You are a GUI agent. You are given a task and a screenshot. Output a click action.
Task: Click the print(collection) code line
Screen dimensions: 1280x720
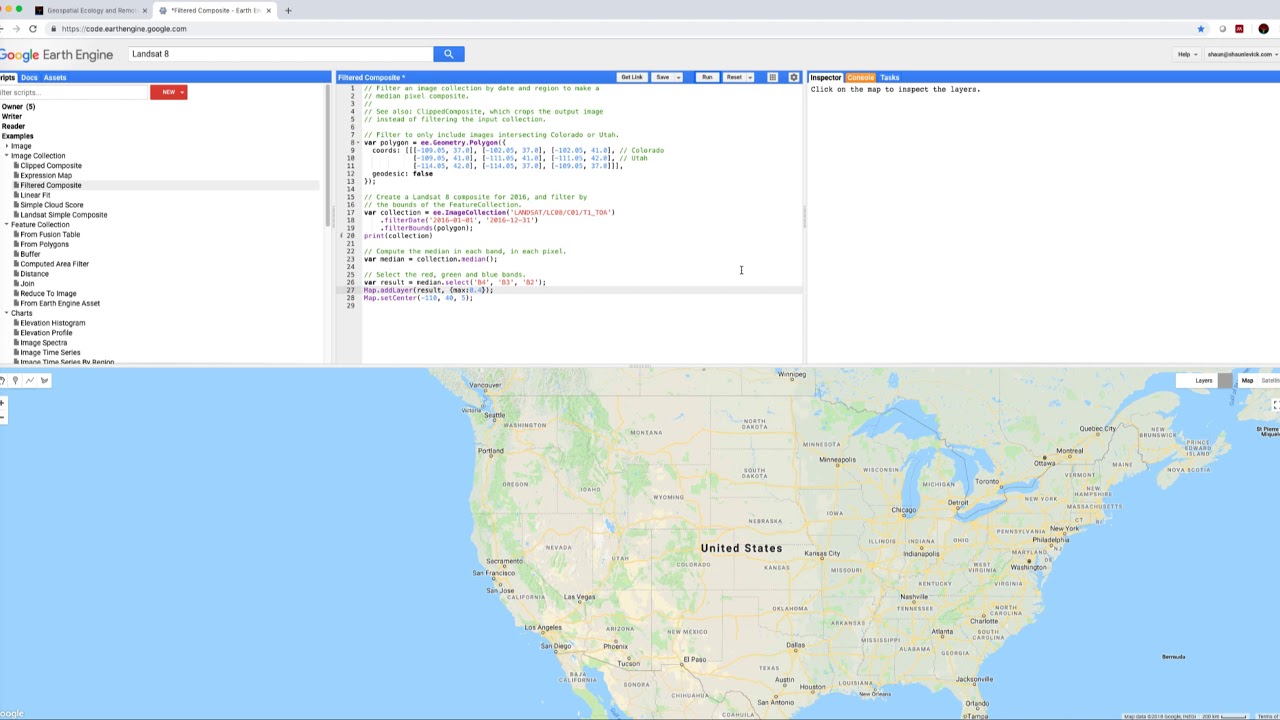pos(398,236)
